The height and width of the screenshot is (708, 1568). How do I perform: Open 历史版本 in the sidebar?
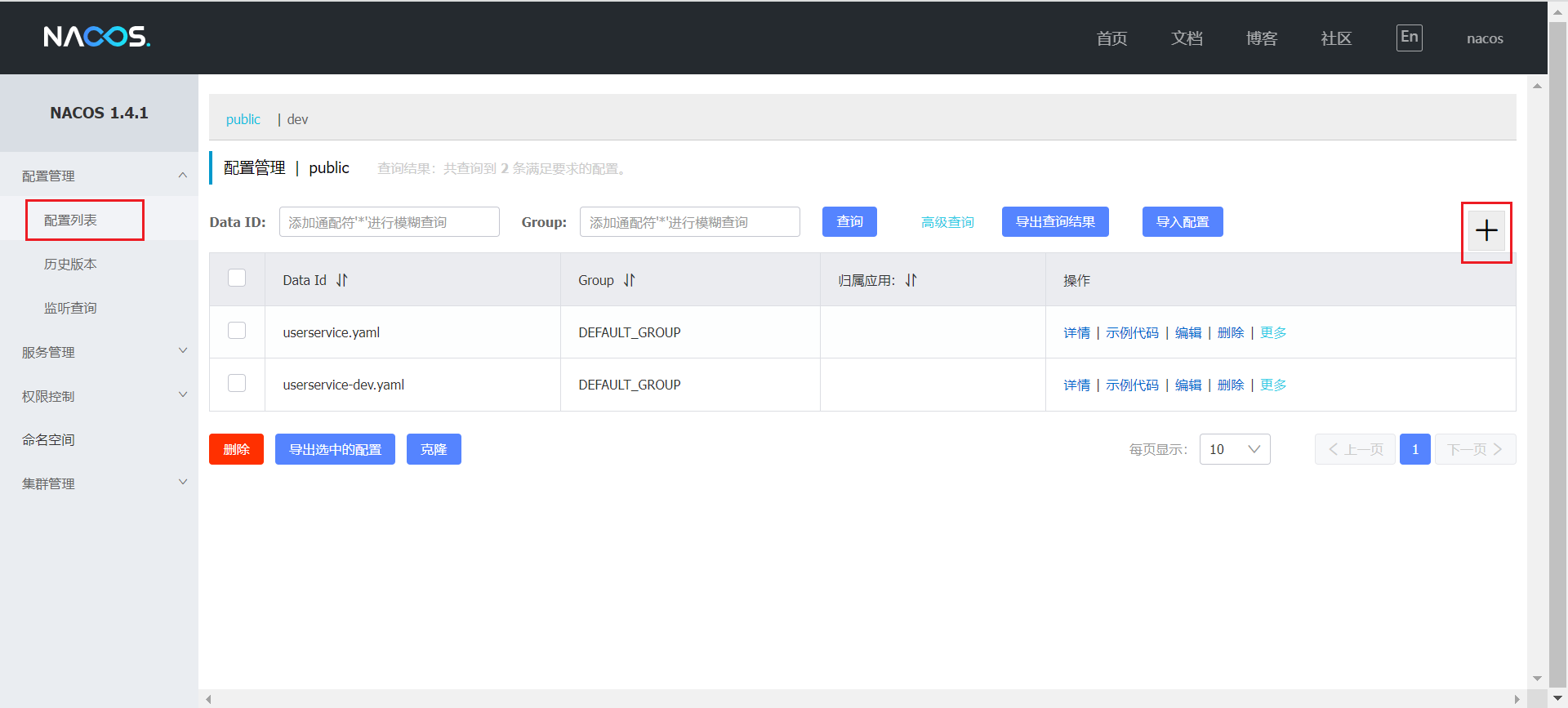pyautogui.click(x=70, y=264)
